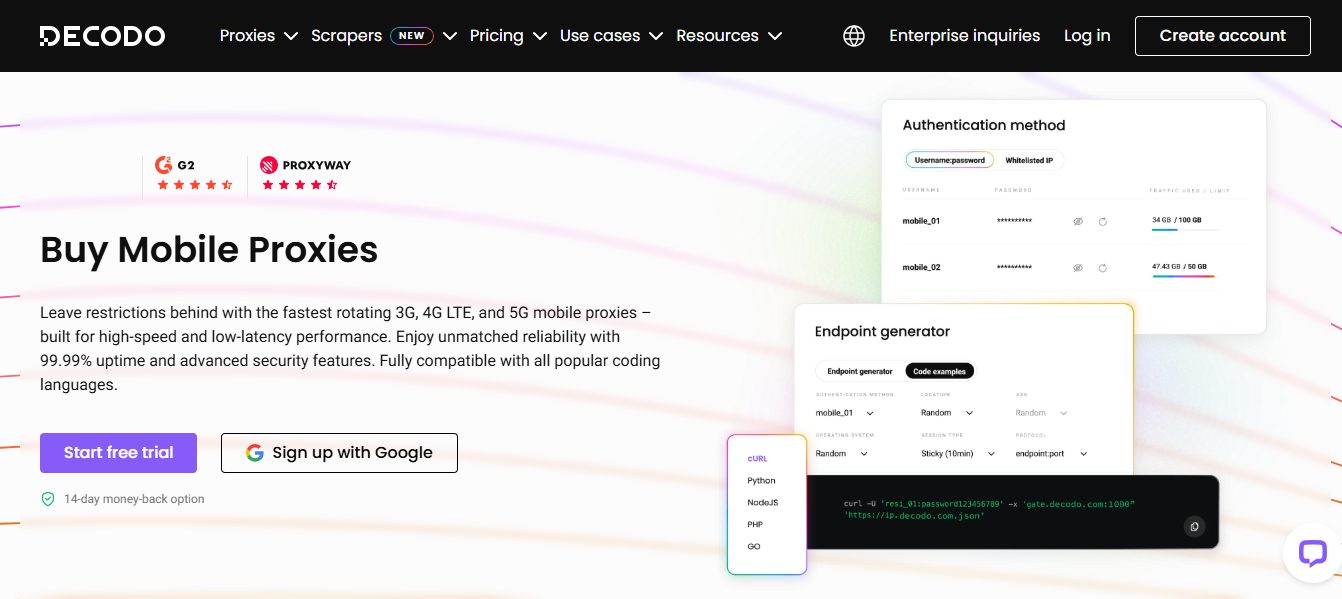Show the mobile_01 password
Viewport: 1342px width, 599px height.
1078,221
